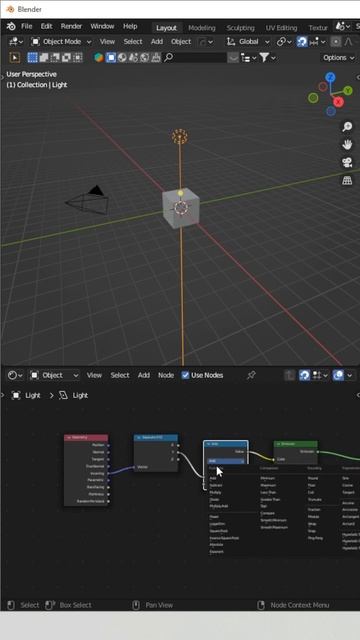Open the viewport Select menu
The width and height of the screenshot is (360, 640).
(x=133, y=42)
